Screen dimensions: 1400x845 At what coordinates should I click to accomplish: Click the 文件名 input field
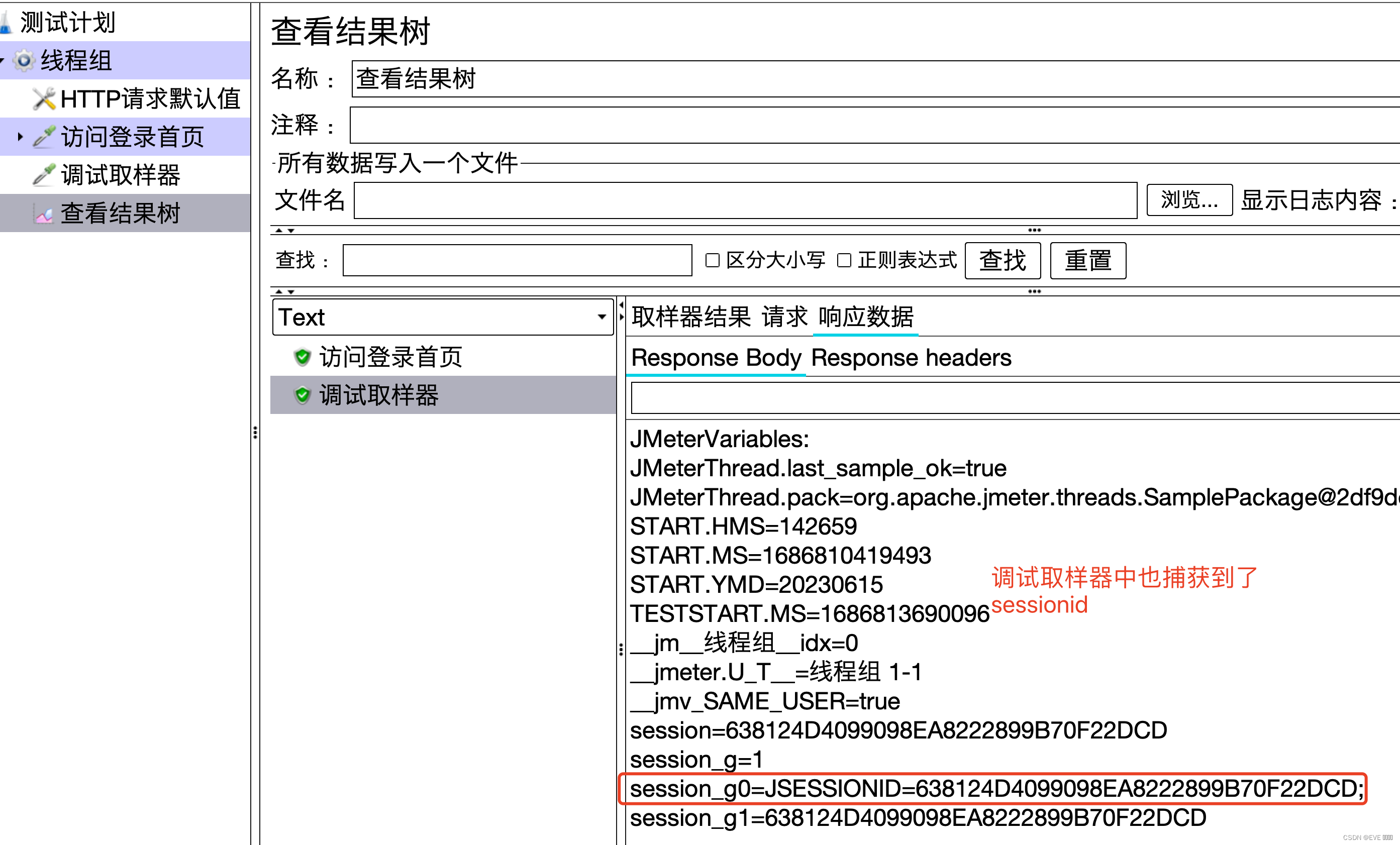pyautogui.click(x=750, y=198)
